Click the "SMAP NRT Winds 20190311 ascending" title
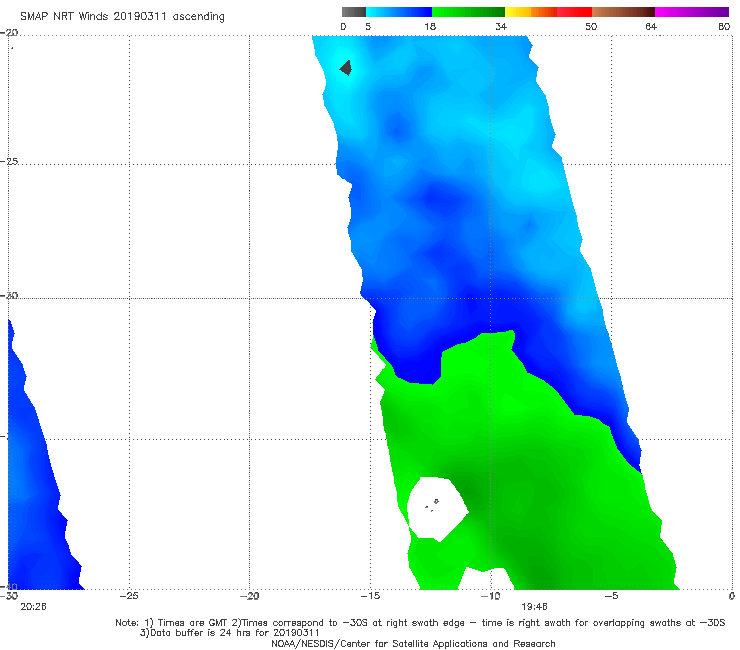This screenshot has width=740, height=650. point(122,17)
